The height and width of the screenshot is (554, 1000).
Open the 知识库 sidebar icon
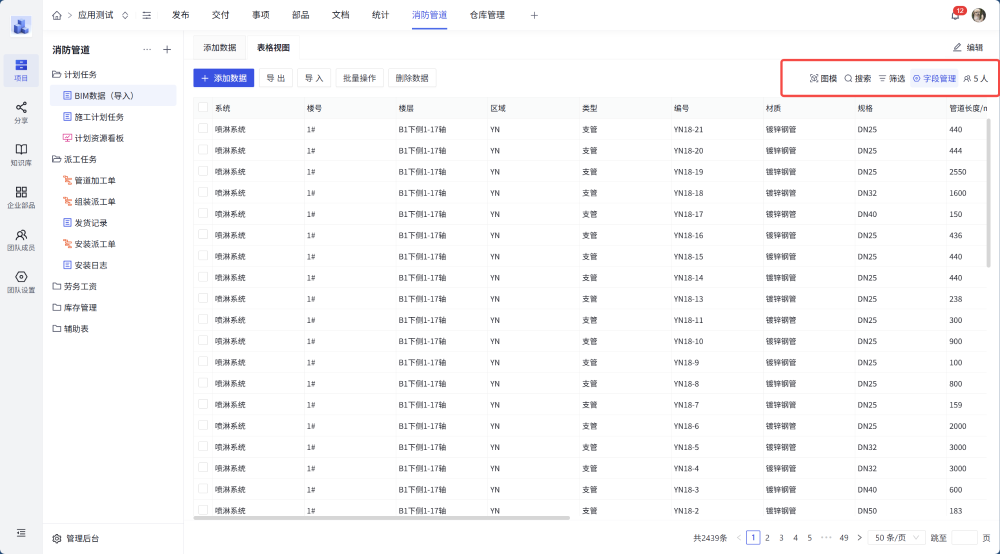point(21,154)
